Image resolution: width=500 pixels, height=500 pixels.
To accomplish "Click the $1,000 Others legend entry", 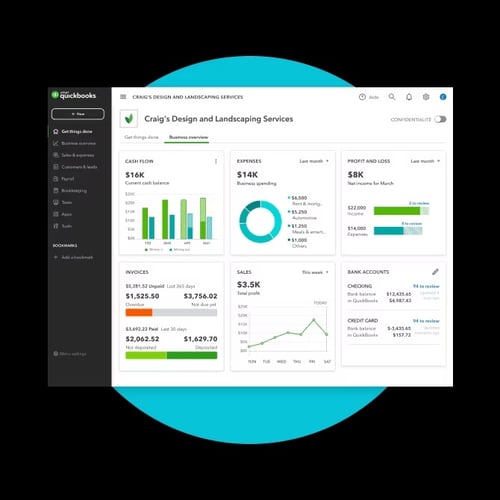I will [x=298, y=243].
